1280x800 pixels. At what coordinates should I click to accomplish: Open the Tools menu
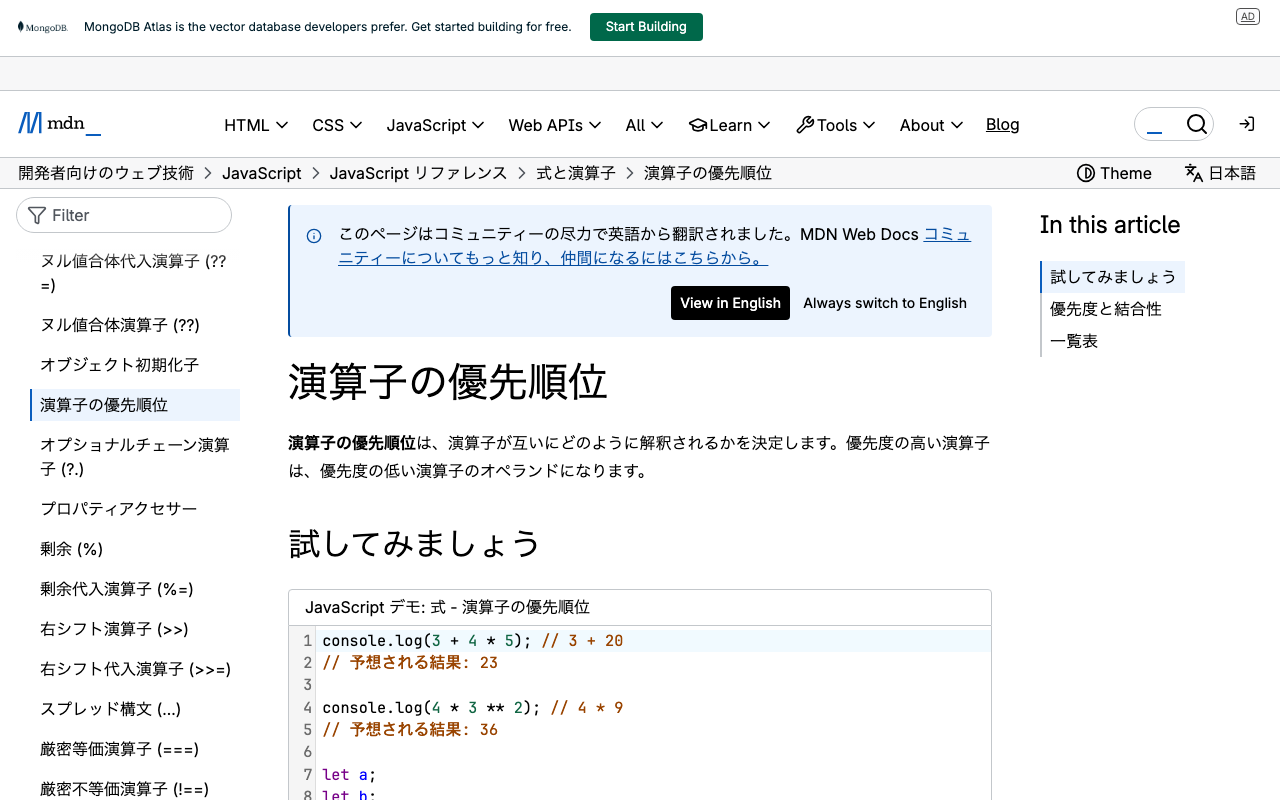tap(836, 124)
